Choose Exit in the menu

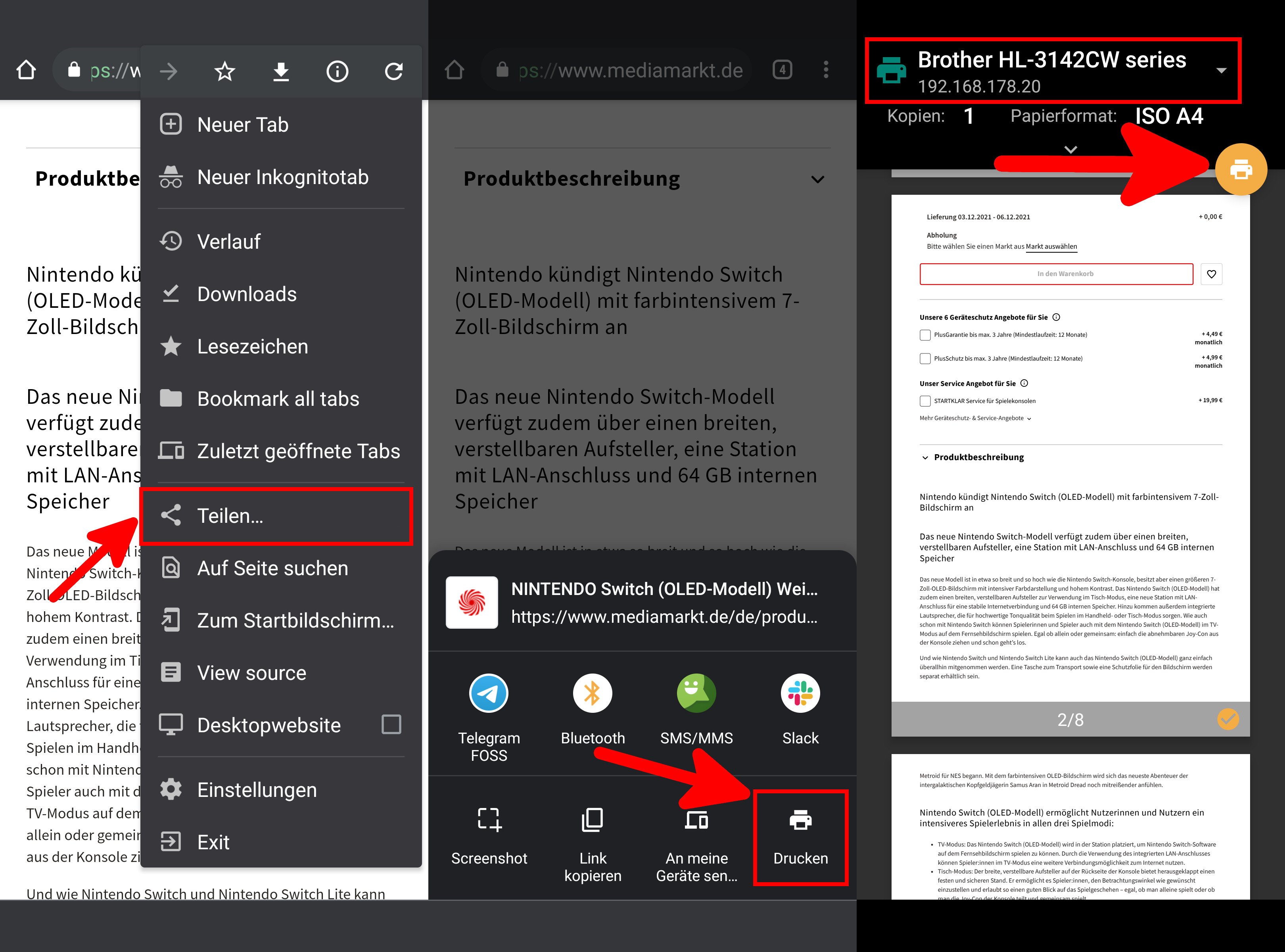point(281,842)
